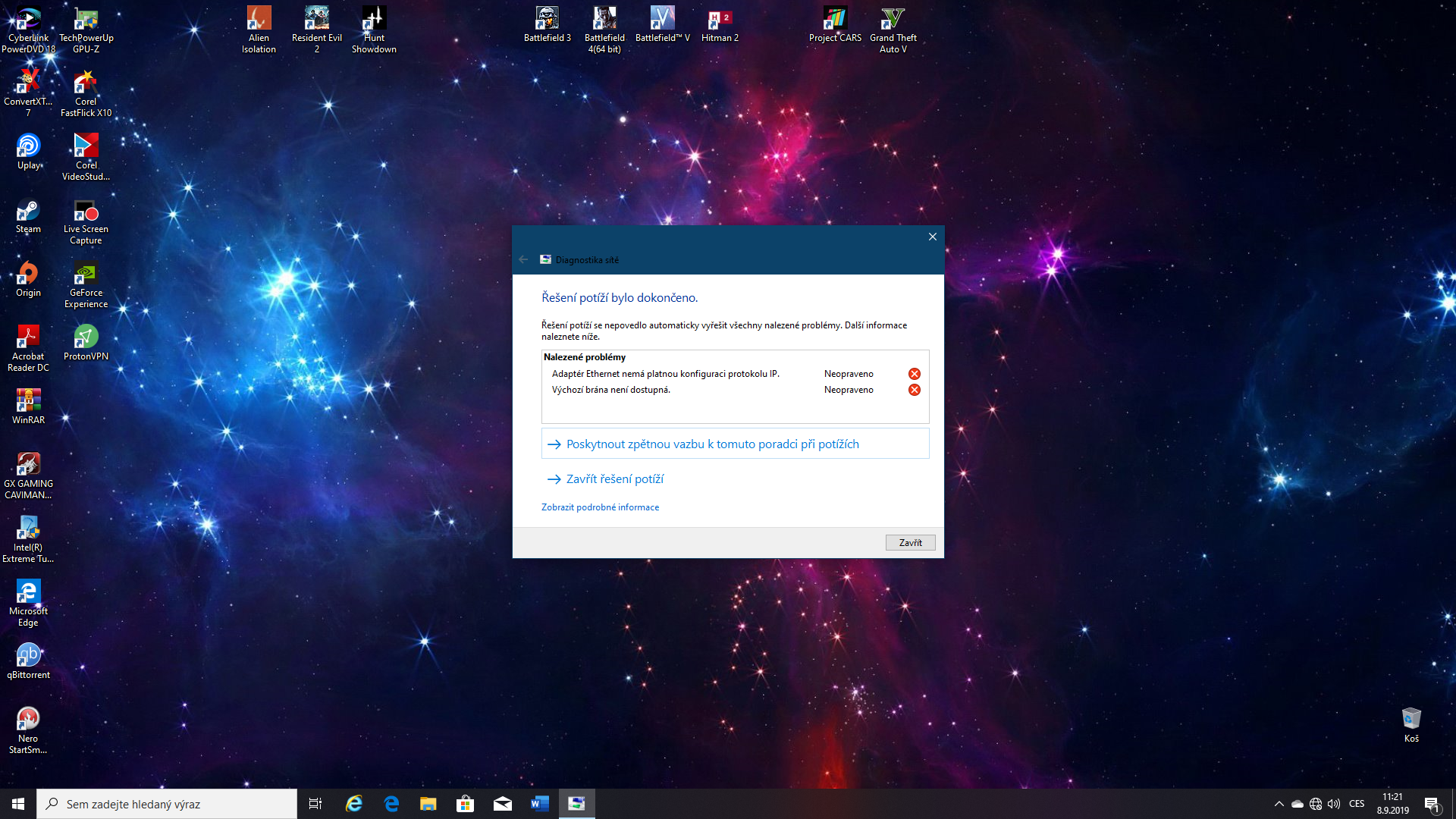
Task: Click the Zobrazit podrobné informace link
Action: click(x=600, y=507)
